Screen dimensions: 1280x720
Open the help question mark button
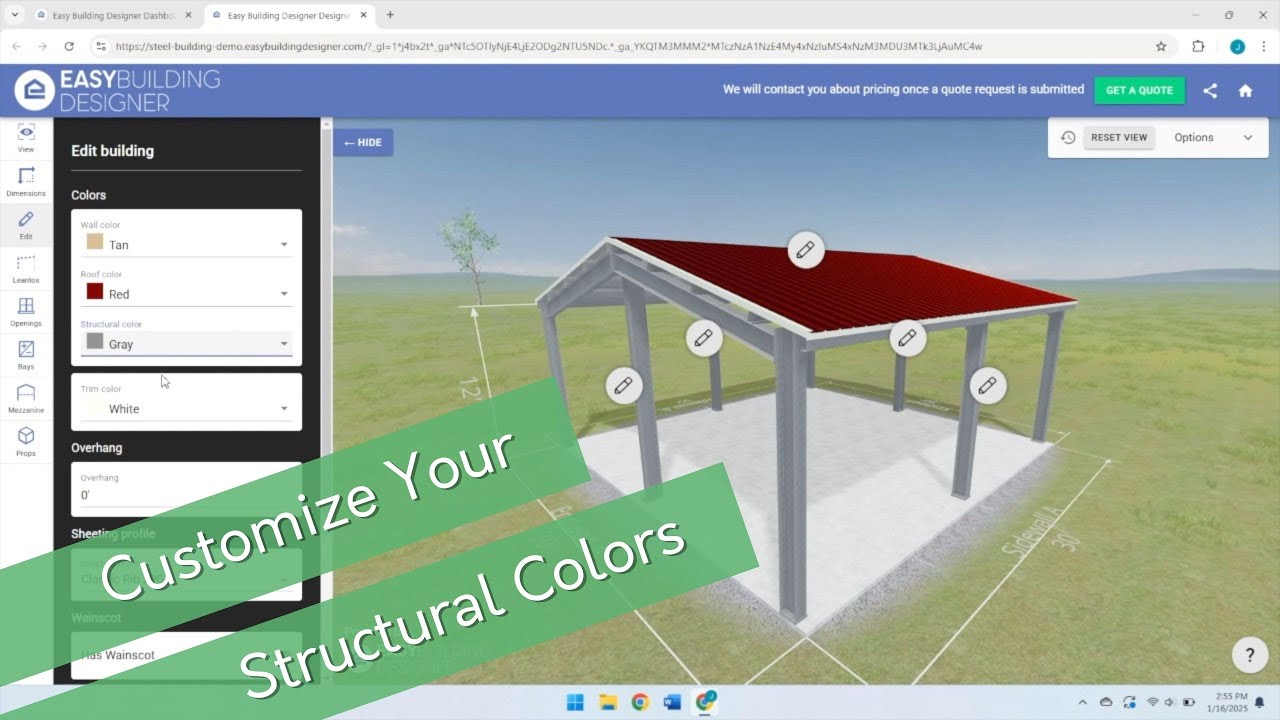pos(1250,656)
